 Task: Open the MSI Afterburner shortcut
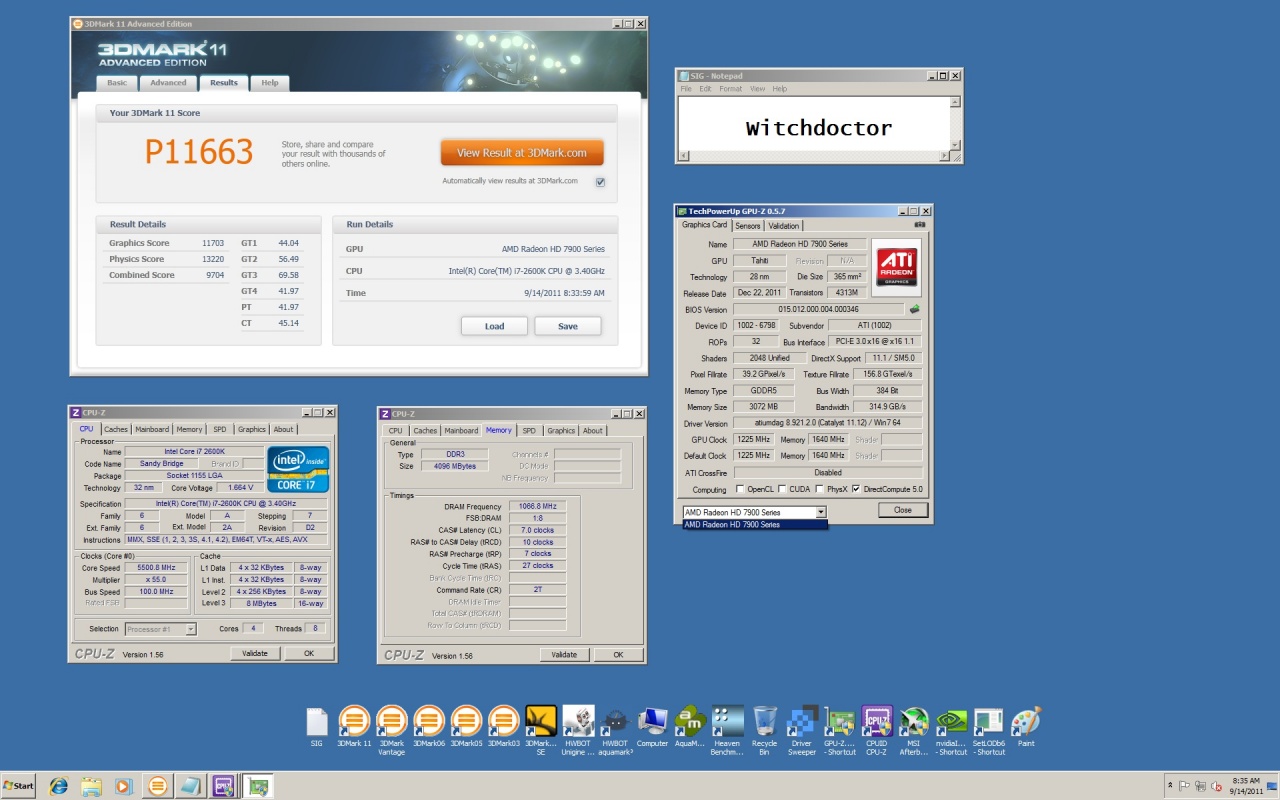coord(914,721)
